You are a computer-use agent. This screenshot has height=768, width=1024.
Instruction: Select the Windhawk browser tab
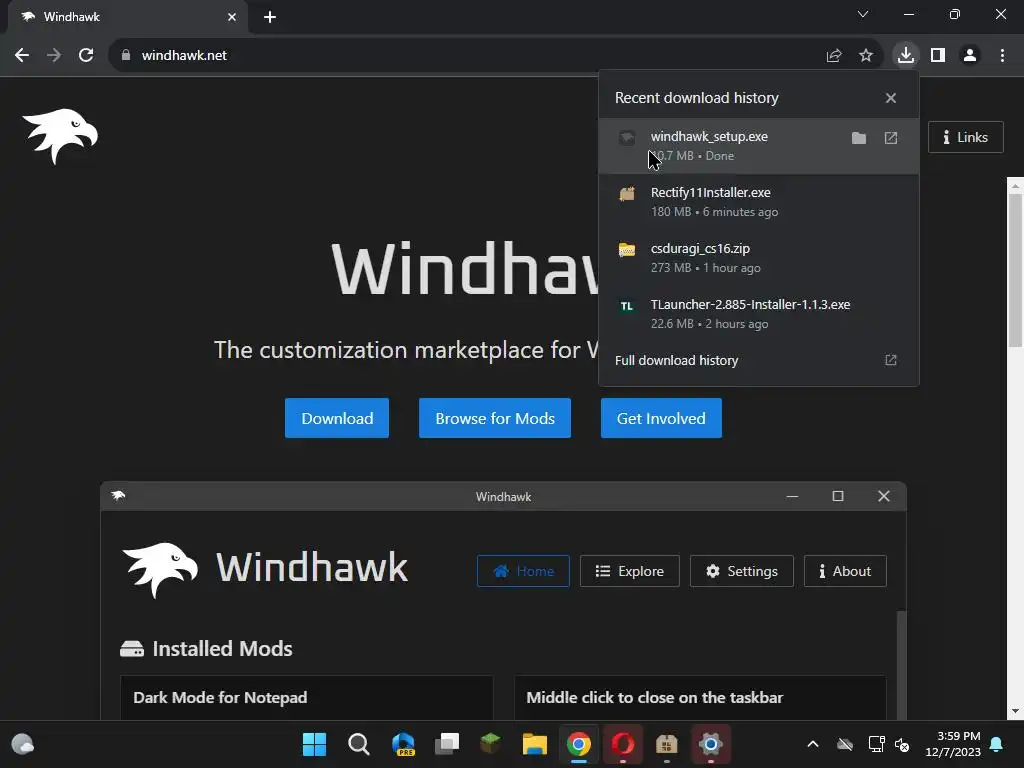pyautogui.click(x=127, y=17)
